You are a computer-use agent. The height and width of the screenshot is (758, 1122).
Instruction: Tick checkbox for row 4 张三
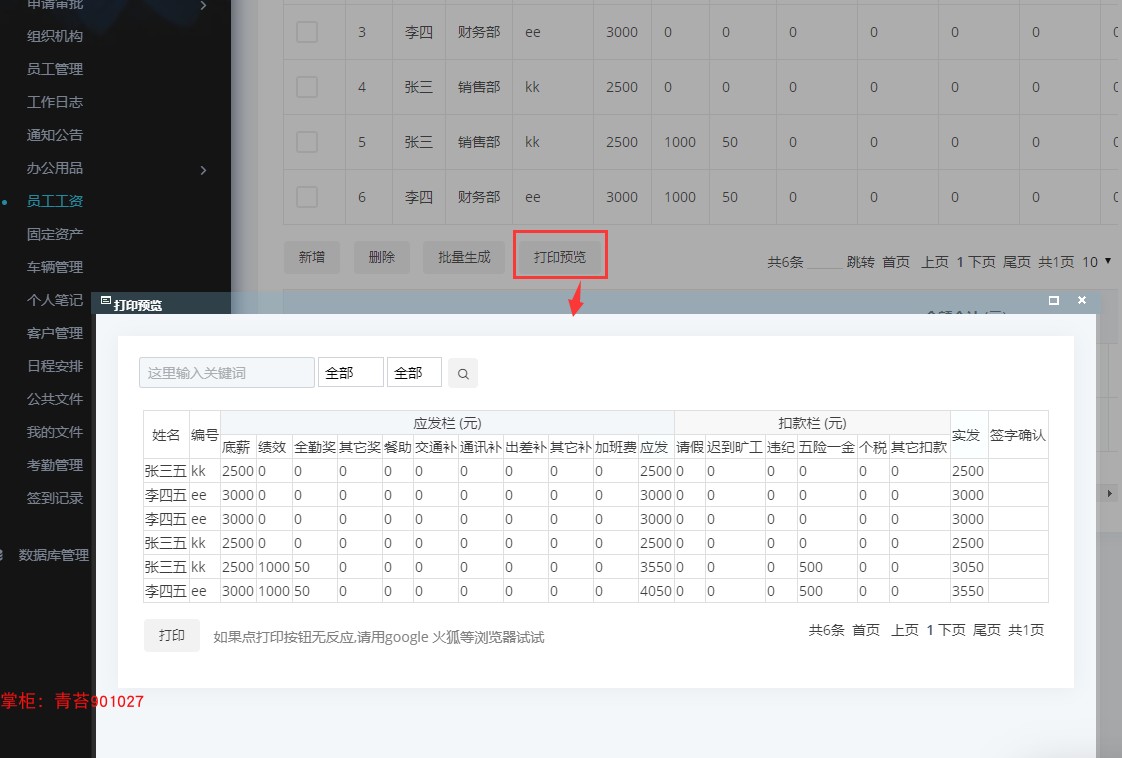tap(307, 87)
